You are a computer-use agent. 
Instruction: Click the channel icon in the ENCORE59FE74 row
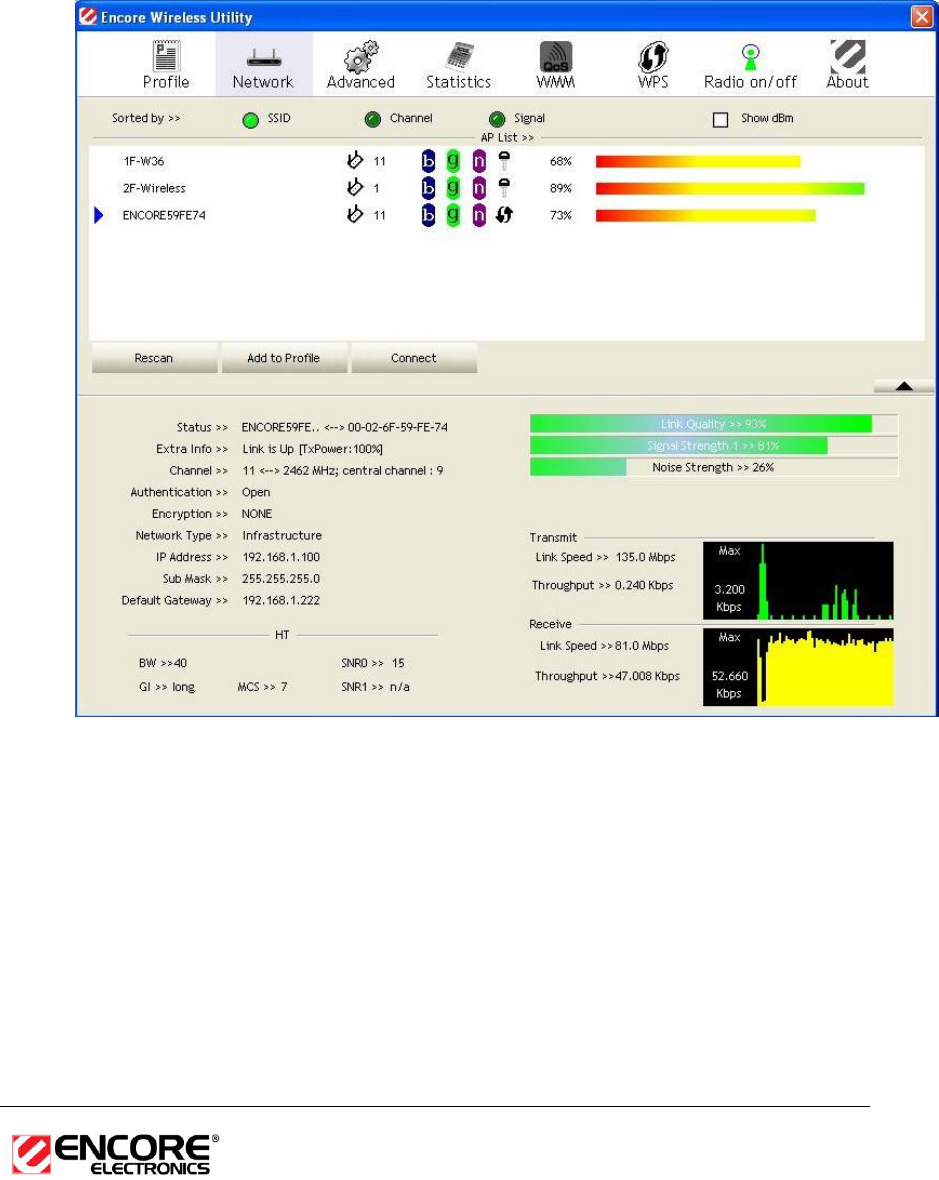[354, 214]
